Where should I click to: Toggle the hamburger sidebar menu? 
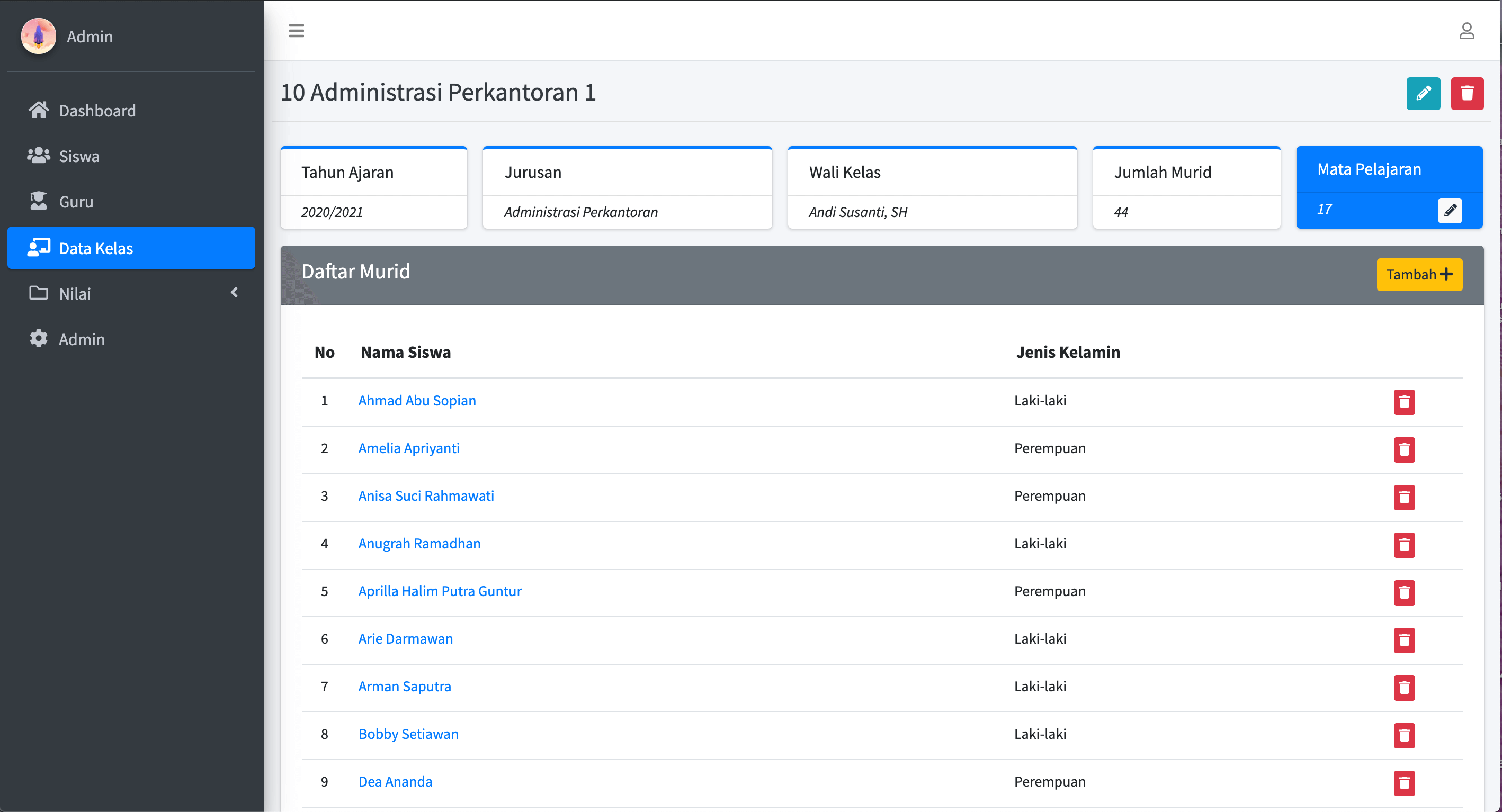[x=296, y=31]
